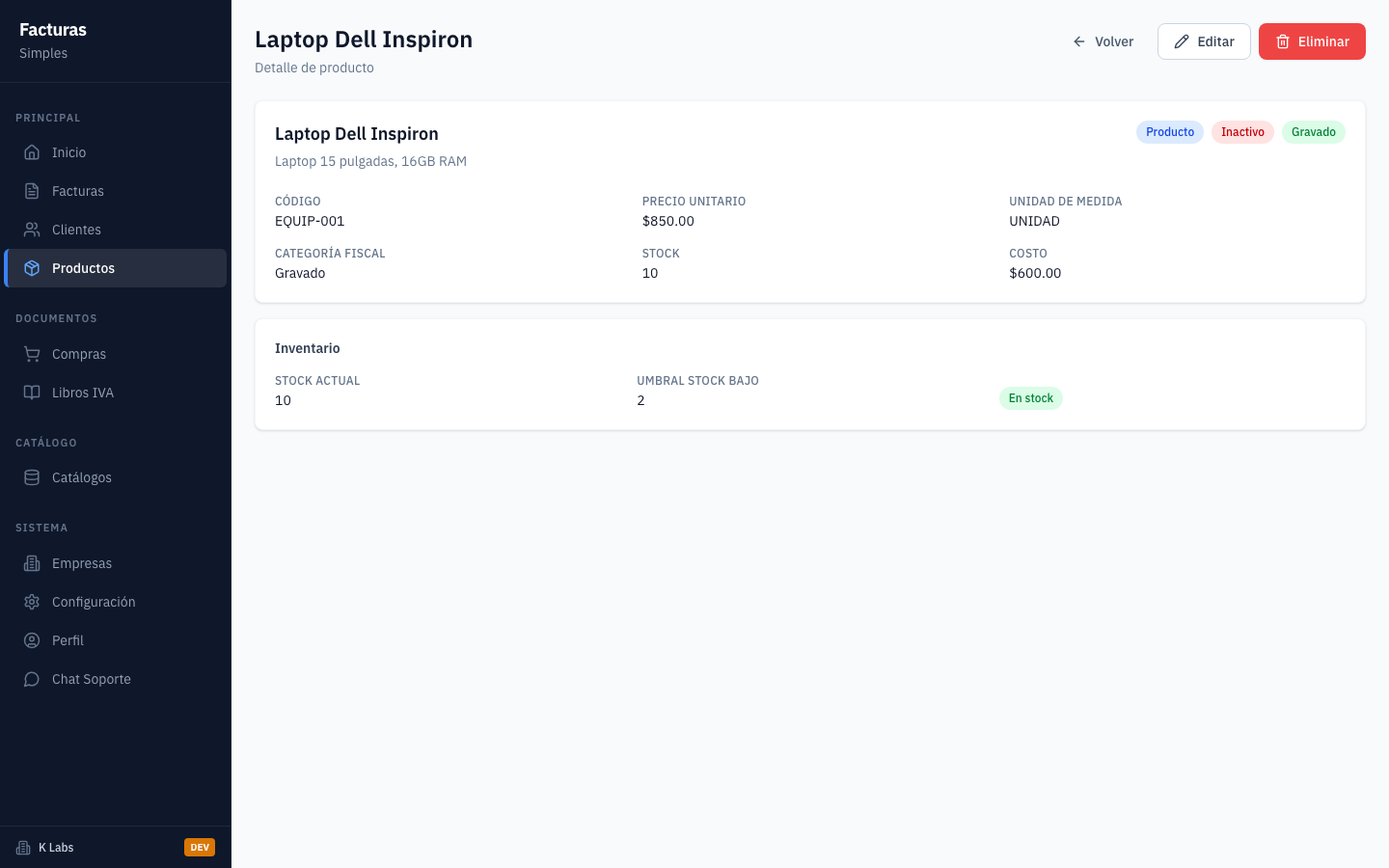The image size is (1389, 868).
Task: View the Perfil page
Action: click(116, 640)
